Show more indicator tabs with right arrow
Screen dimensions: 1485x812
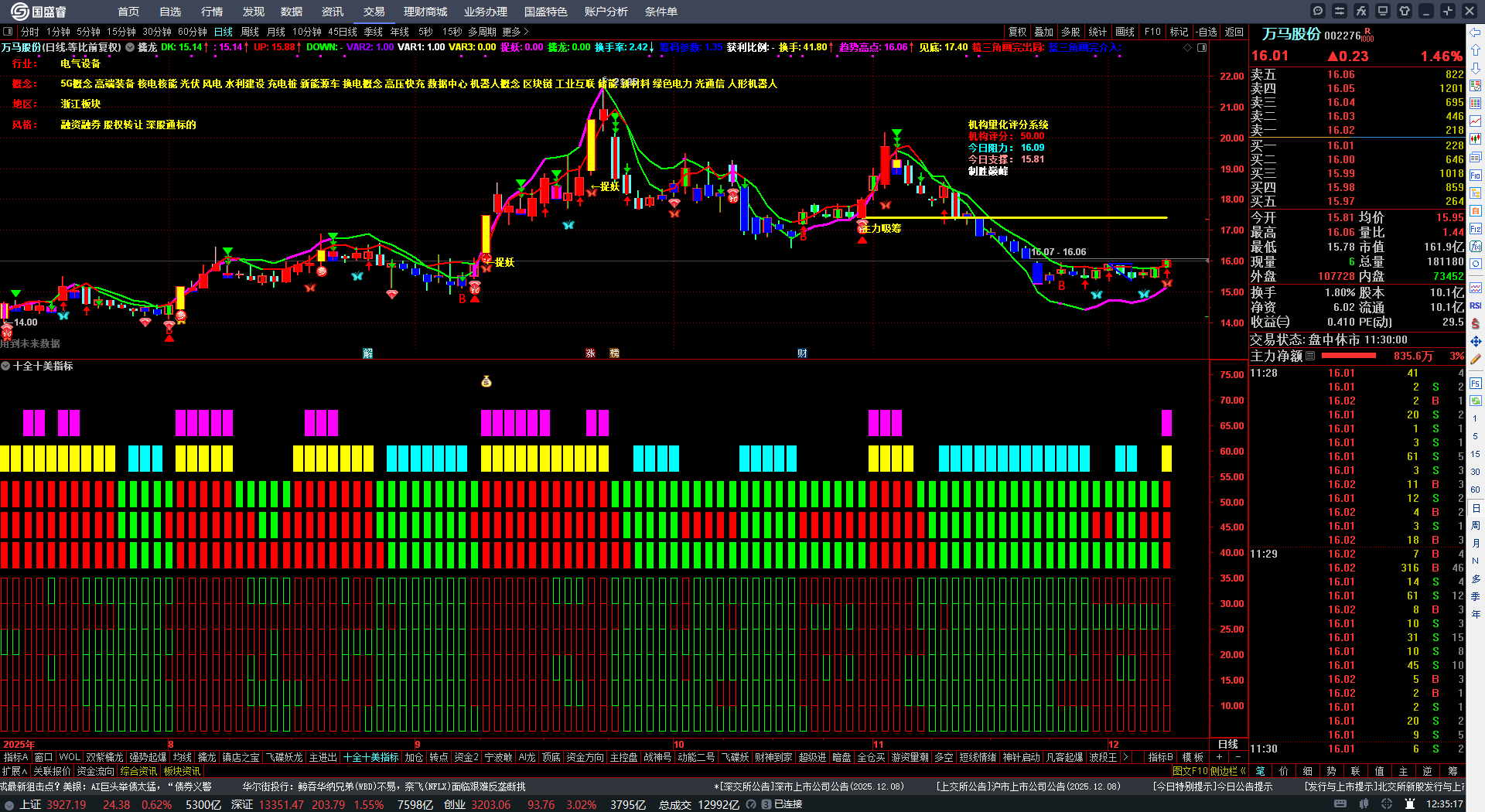1125,757
